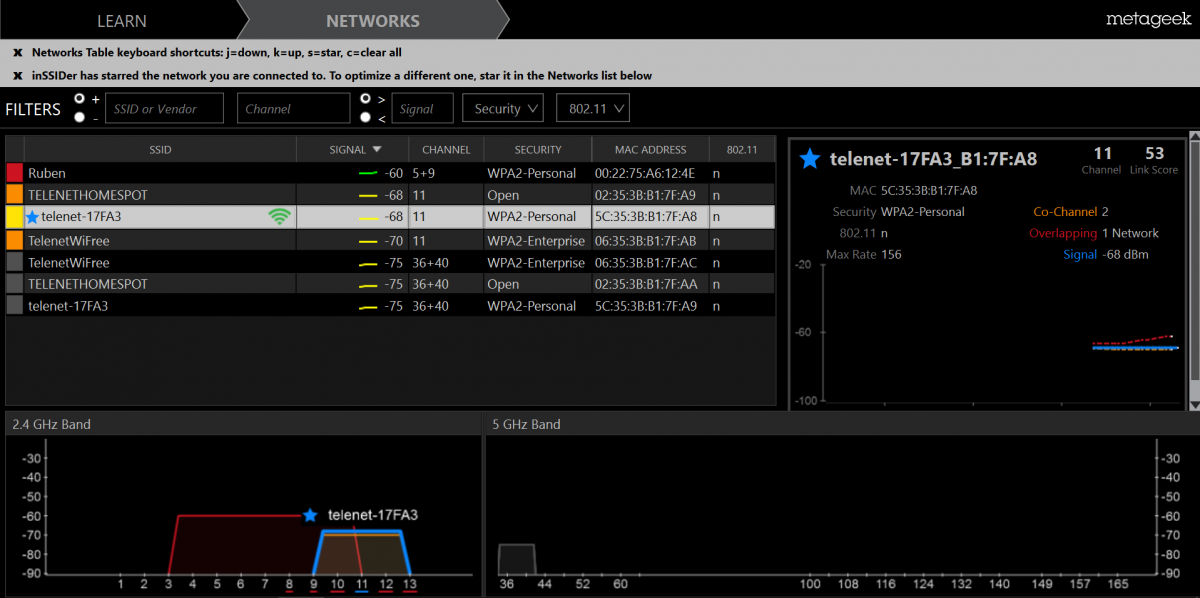Dismiss the keyboard shortcuts notification

pyautogui.click(x=18, y=53)
